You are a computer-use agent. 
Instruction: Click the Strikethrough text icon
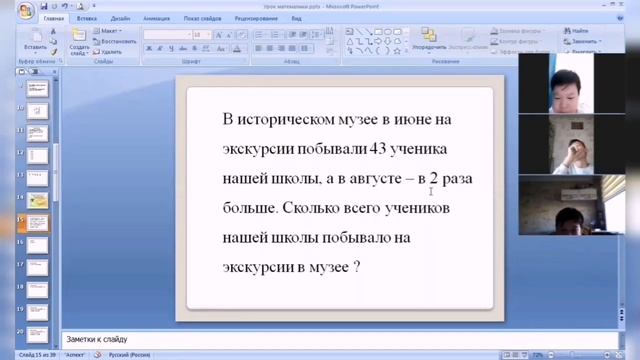pyautogui.click(x=183, y=49)
